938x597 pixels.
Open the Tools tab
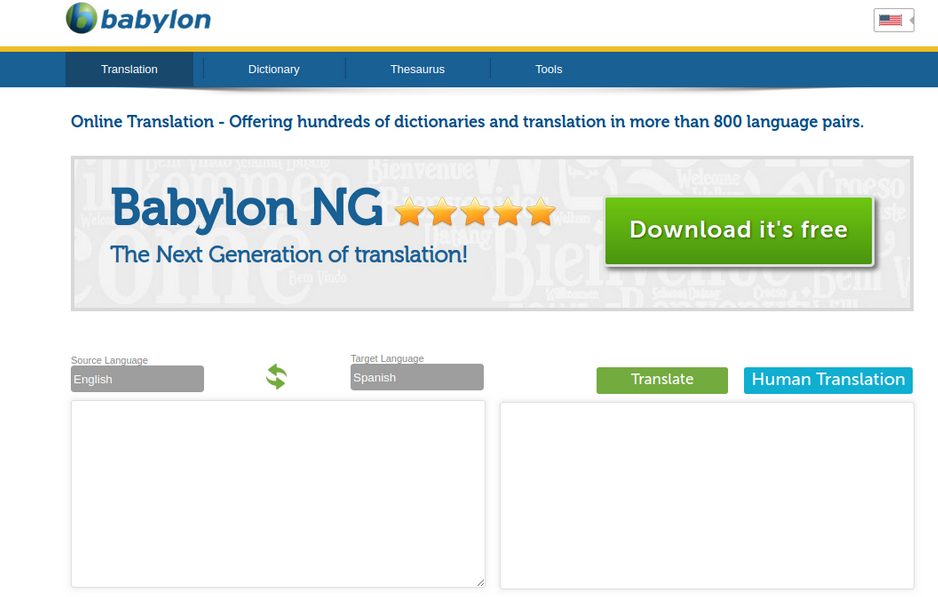(549, 69)
